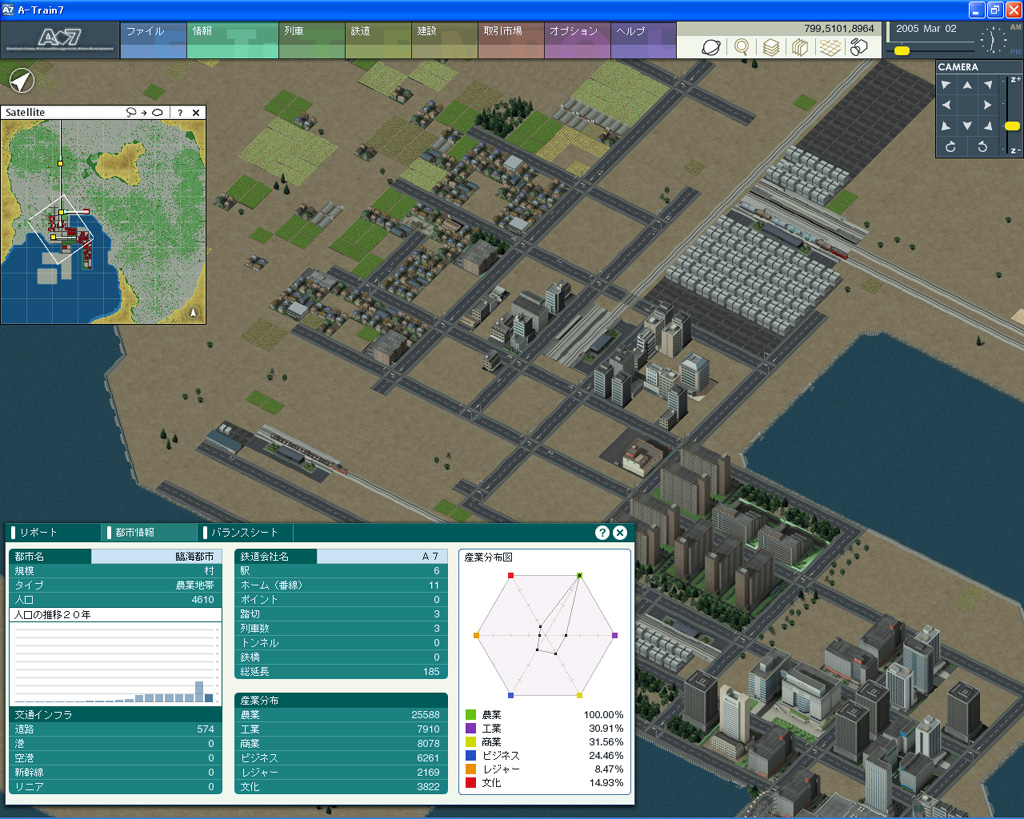1024x819 pixels.
Task: Open the 列車 menu
Action: point(312,40)
